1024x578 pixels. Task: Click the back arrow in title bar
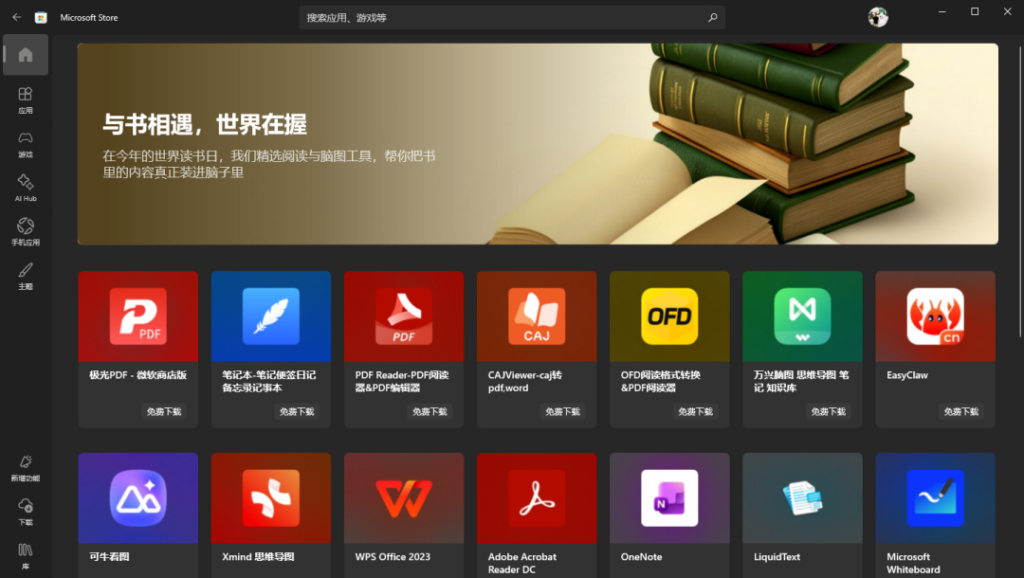pyautogui.click(x=17, y=18)
